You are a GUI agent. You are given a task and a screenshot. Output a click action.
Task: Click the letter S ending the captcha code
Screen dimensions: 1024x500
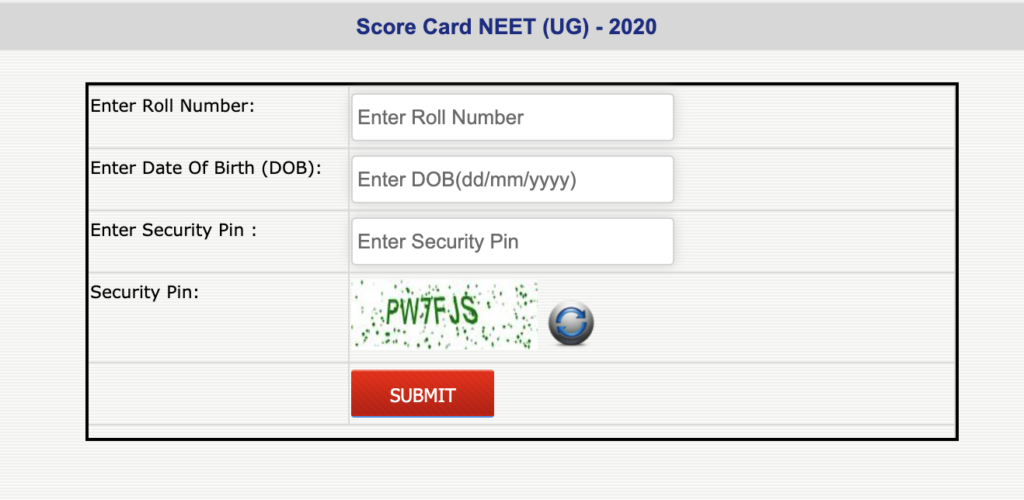pos(470,311)
